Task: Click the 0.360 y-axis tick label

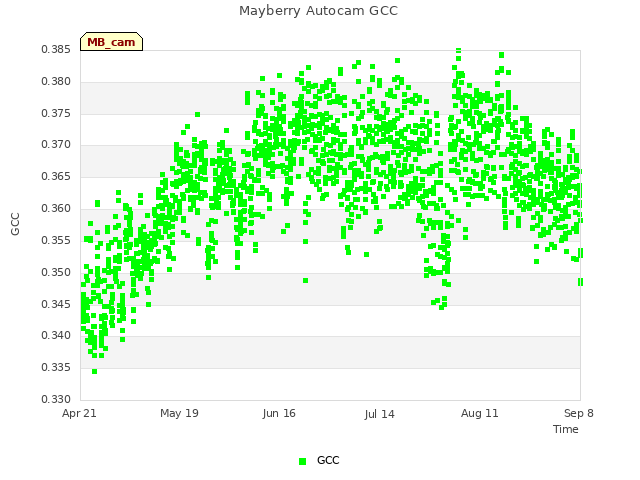Action: [56, 209]
